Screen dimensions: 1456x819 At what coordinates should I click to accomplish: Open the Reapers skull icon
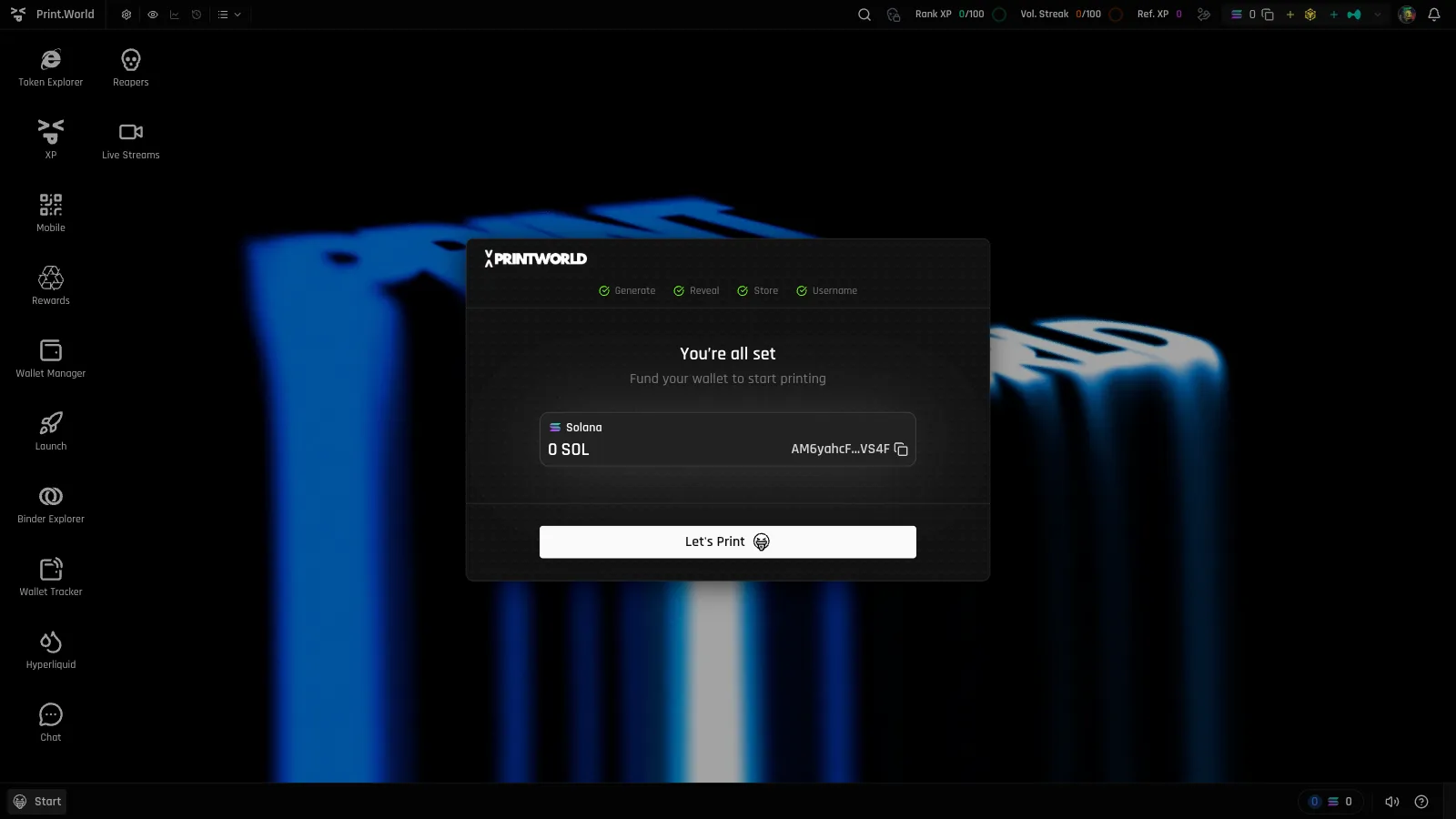[131, 68]
